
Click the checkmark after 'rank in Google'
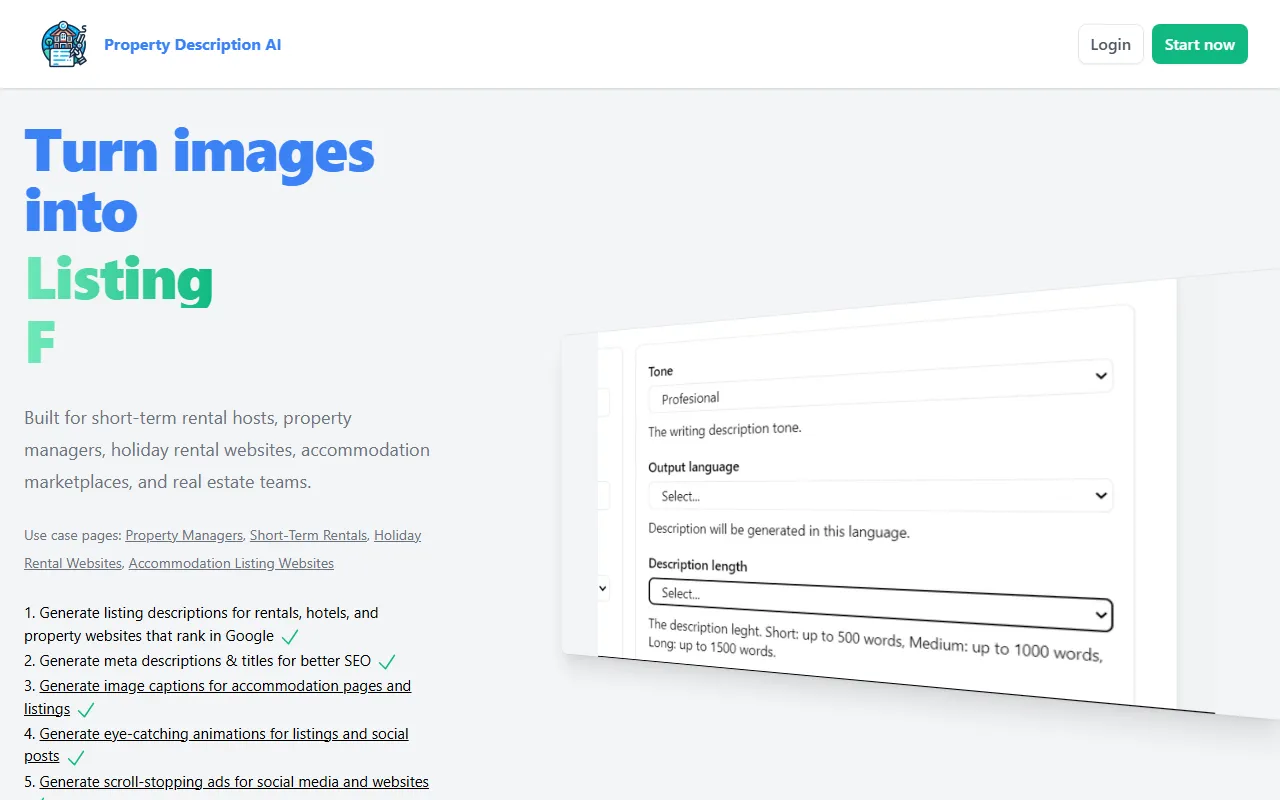(x=290, y=637)
